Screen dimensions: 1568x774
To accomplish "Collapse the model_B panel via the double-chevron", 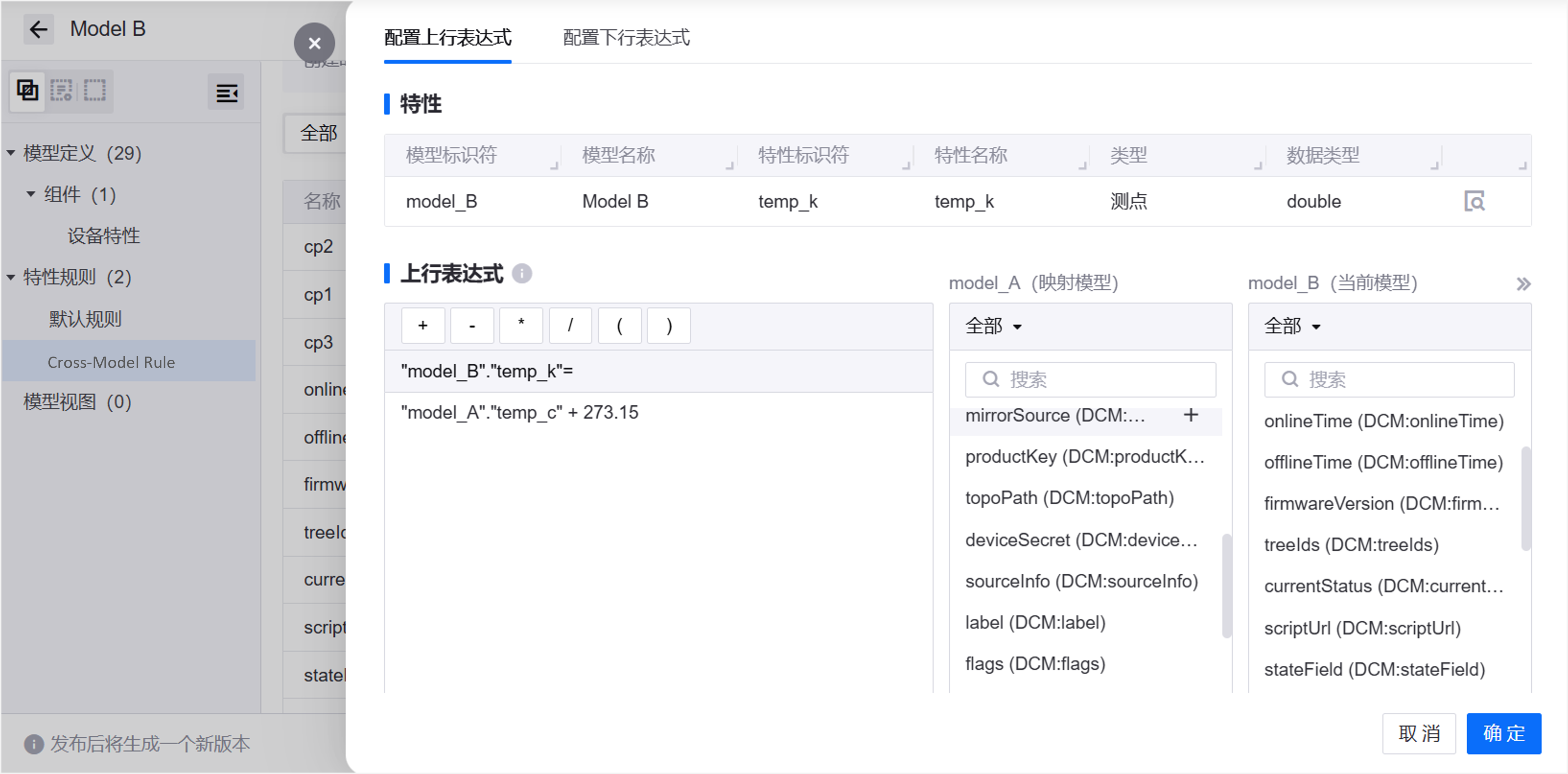I will click(1524, 283).
